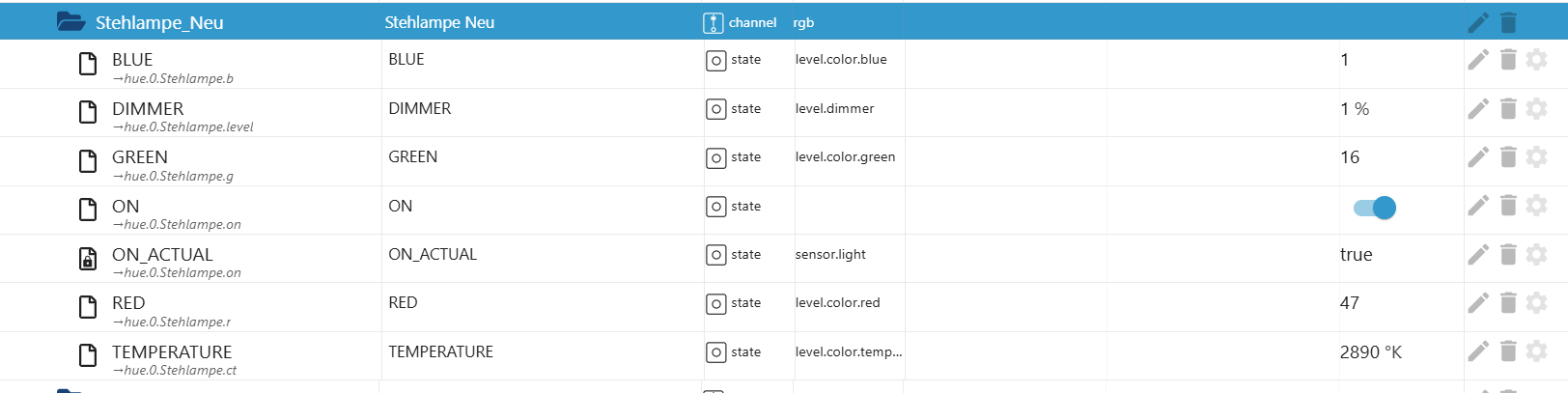The width and height of the screenshot is (1568, 393).
Task: Select the ON_ACTUAL locked state item
Action: (x=162, y=255)
